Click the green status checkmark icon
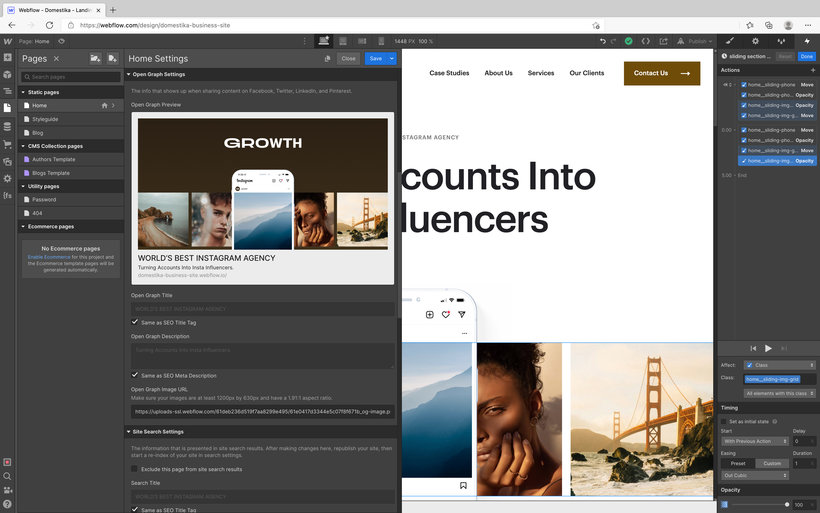The height and width of the screenshot is (513, 820). tap(629, 41)
